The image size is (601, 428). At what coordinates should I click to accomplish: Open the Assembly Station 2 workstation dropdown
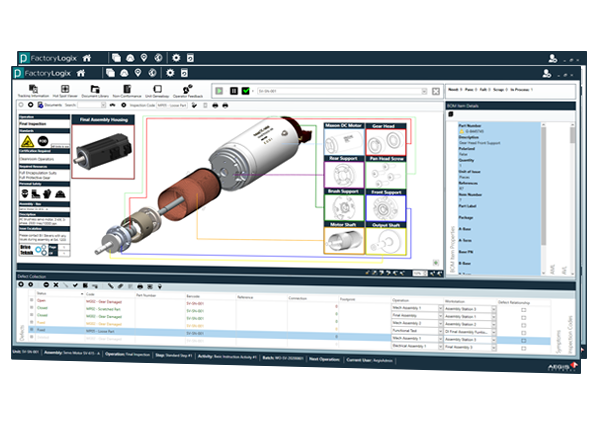coord(494,325)
